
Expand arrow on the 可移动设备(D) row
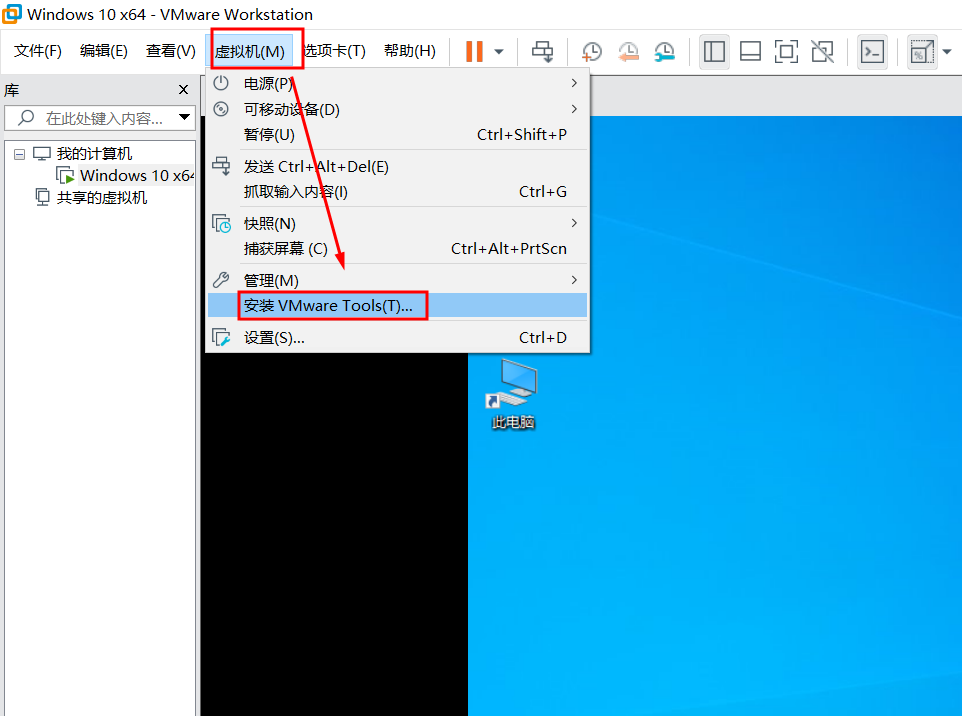[574, 109]
